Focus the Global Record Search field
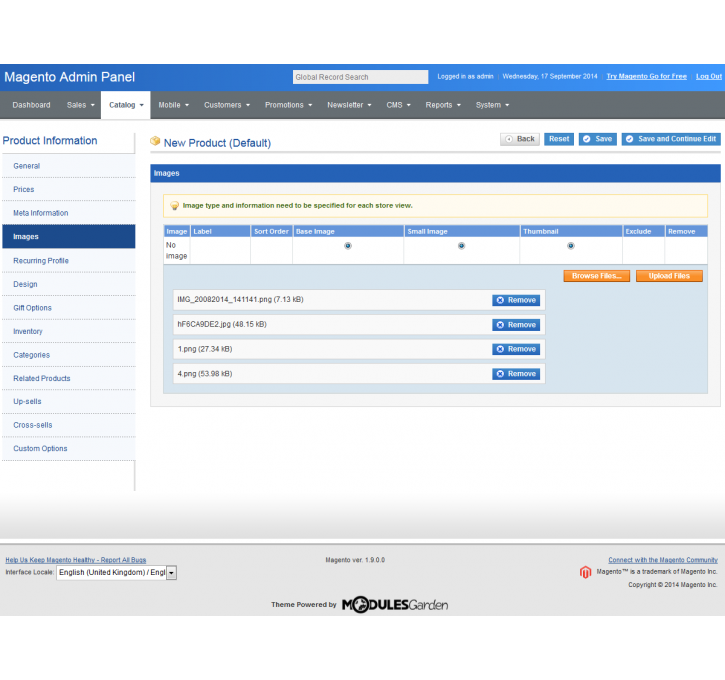This screenshot has width=725, height=680. tap(360, 77)
